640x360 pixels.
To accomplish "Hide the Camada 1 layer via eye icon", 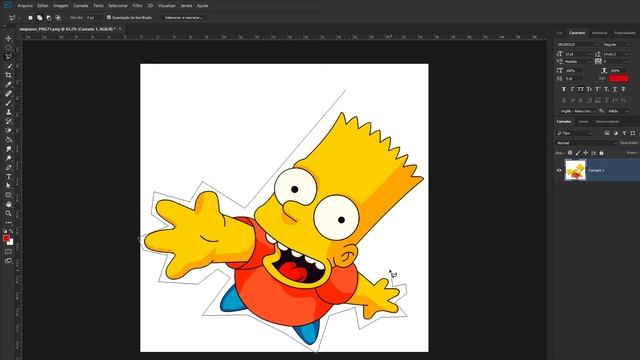I will (x=559, y=170).
